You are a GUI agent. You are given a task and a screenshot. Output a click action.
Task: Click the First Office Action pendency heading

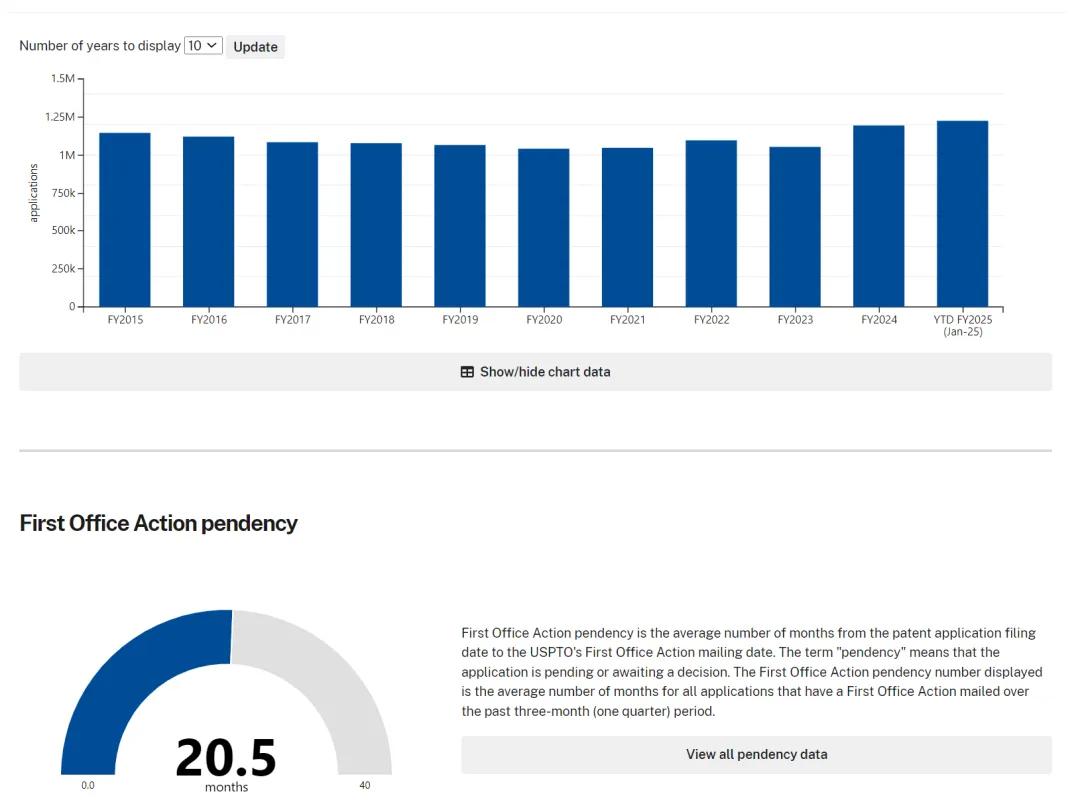tap(158, 523)
